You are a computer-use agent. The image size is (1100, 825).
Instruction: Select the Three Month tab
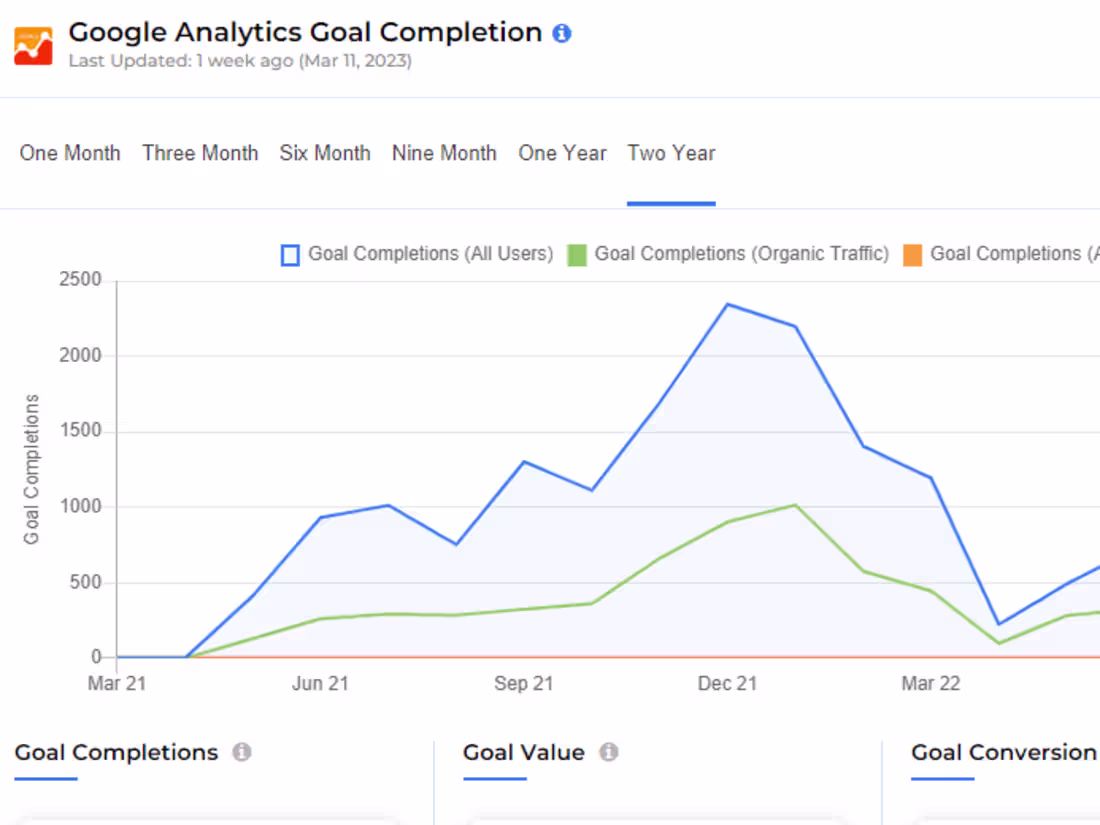200,153
